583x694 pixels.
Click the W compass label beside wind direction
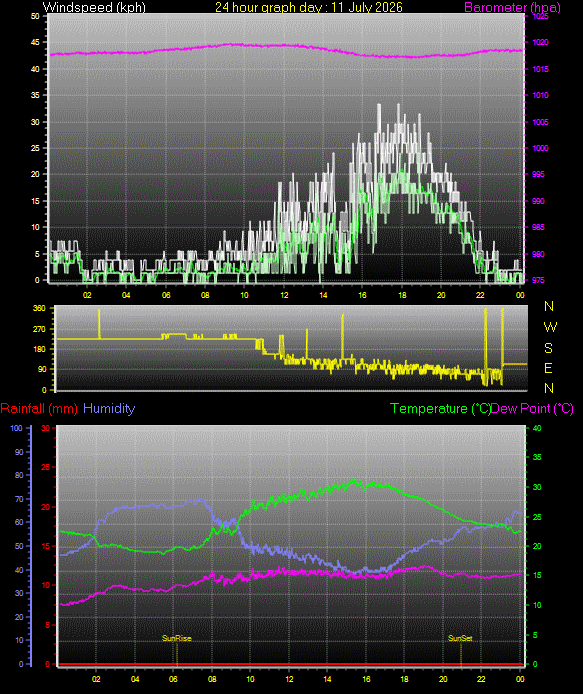click(550, 327)
